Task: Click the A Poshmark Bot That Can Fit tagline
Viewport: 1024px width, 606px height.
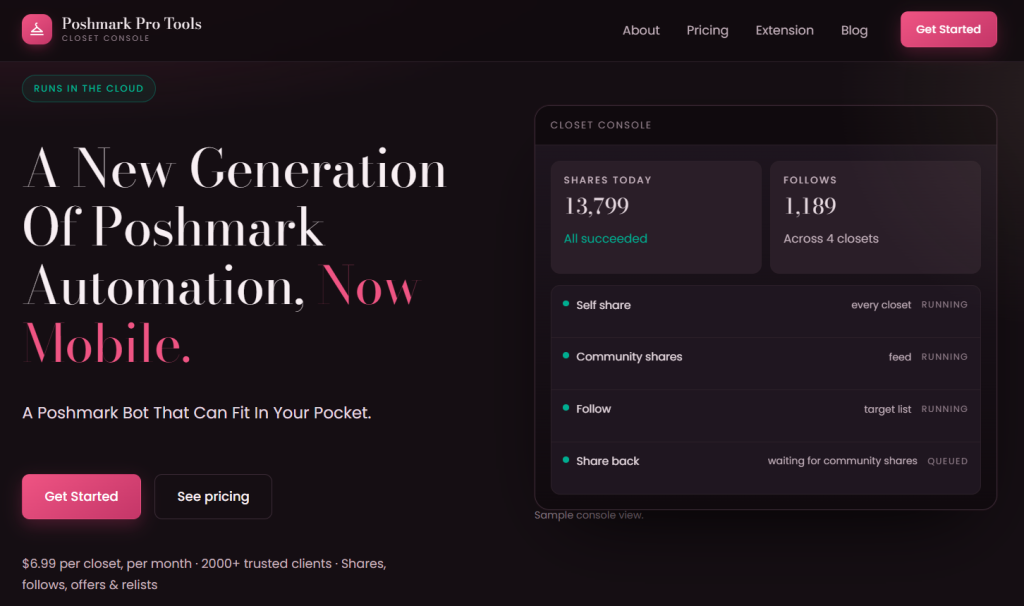Action: point(197,413)
